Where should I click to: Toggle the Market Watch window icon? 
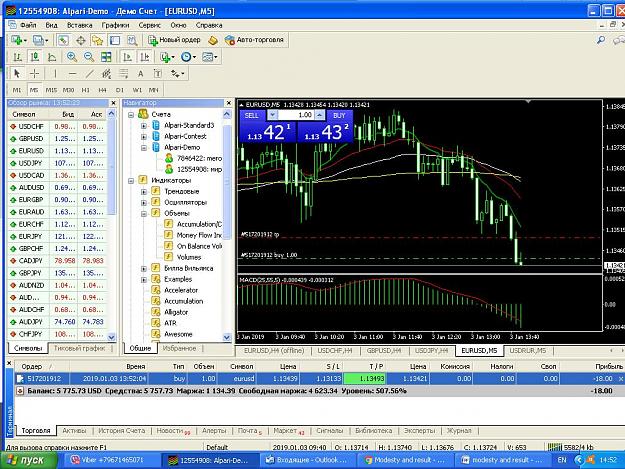(63, 40)
